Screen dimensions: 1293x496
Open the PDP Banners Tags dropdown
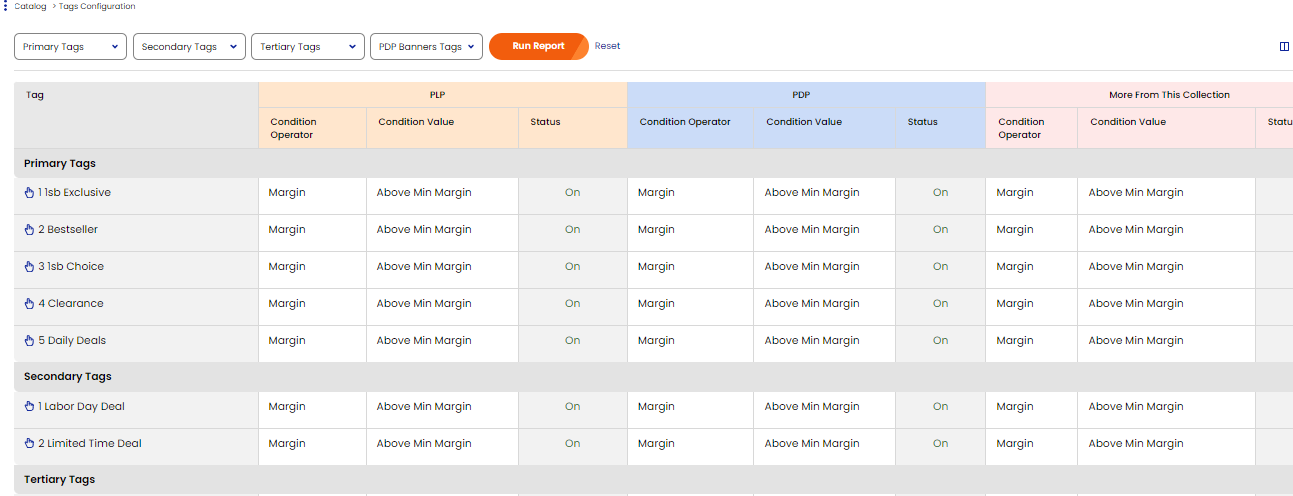pyautogui.click(x=426, y=47)
